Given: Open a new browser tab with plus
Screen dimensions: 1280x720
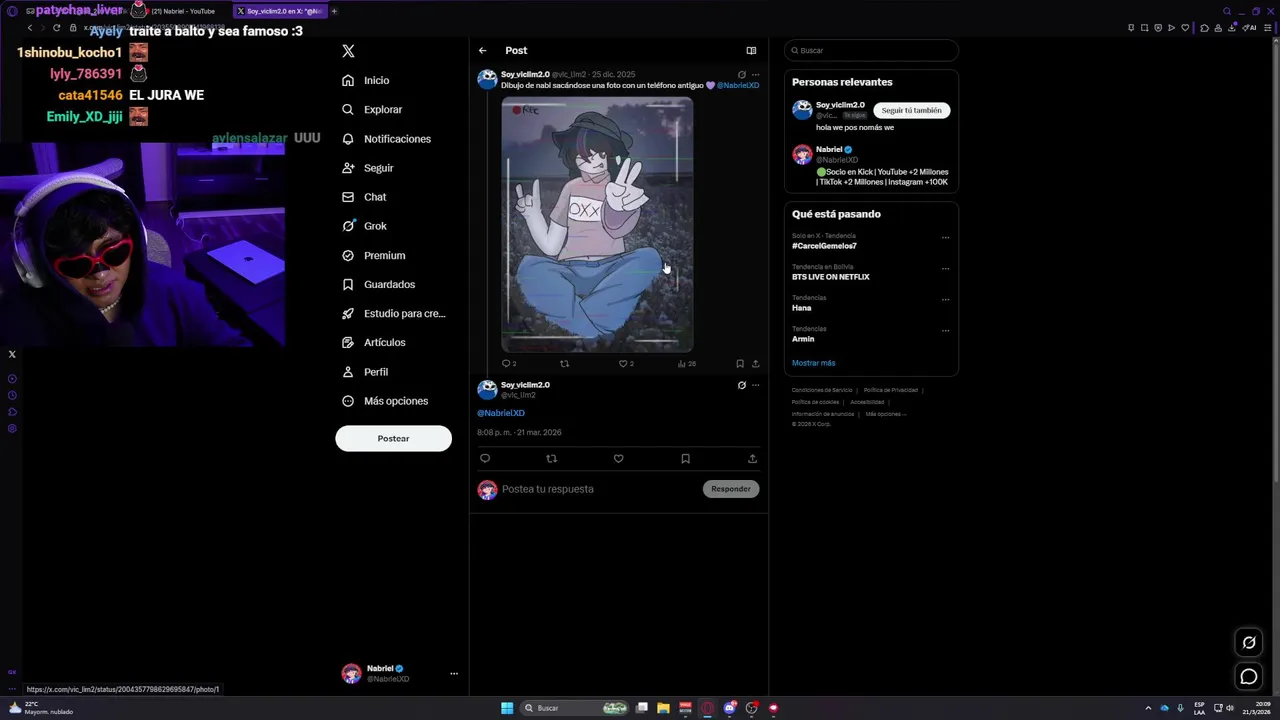Looking at the screenshot, I should point(334,11).
